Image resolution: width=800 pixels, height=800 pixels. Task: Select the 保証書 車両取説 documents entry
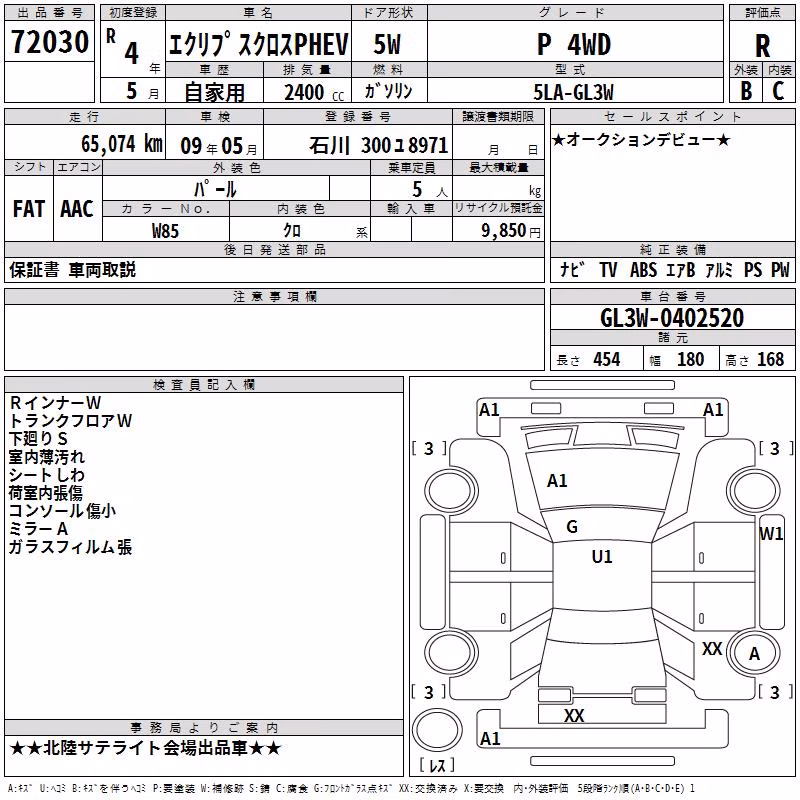point(72,269)
